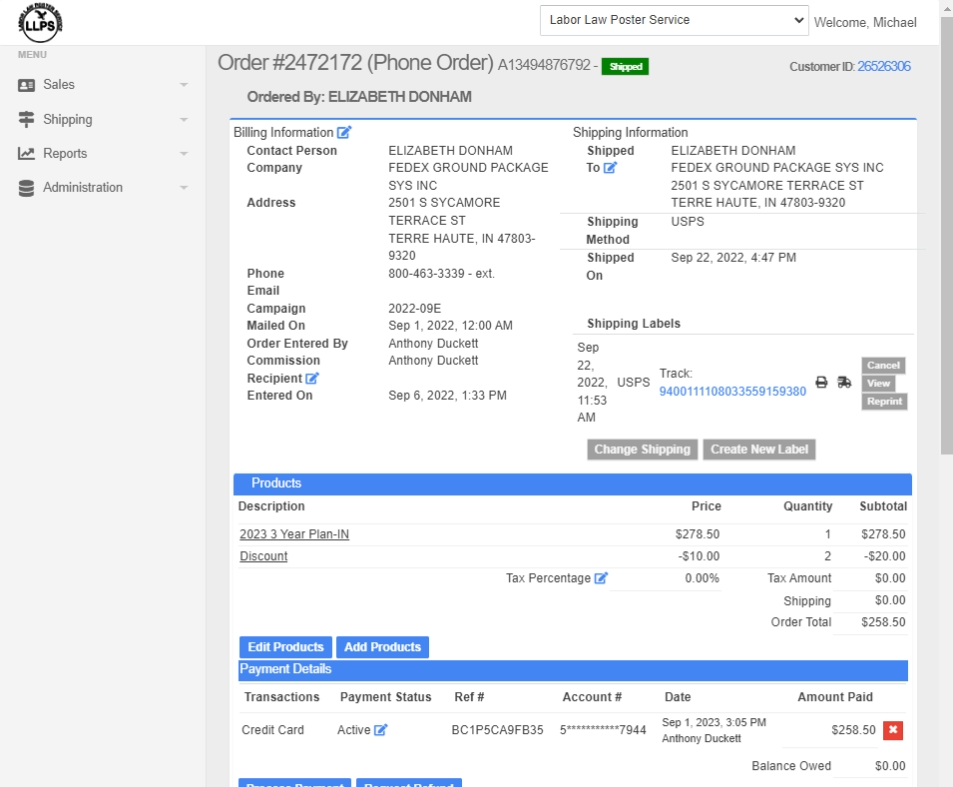This screenshot has width=953, height=787.
Task: Click the printer icon for the shipping label
Action: pyautogui.click(x=822, y=382)
